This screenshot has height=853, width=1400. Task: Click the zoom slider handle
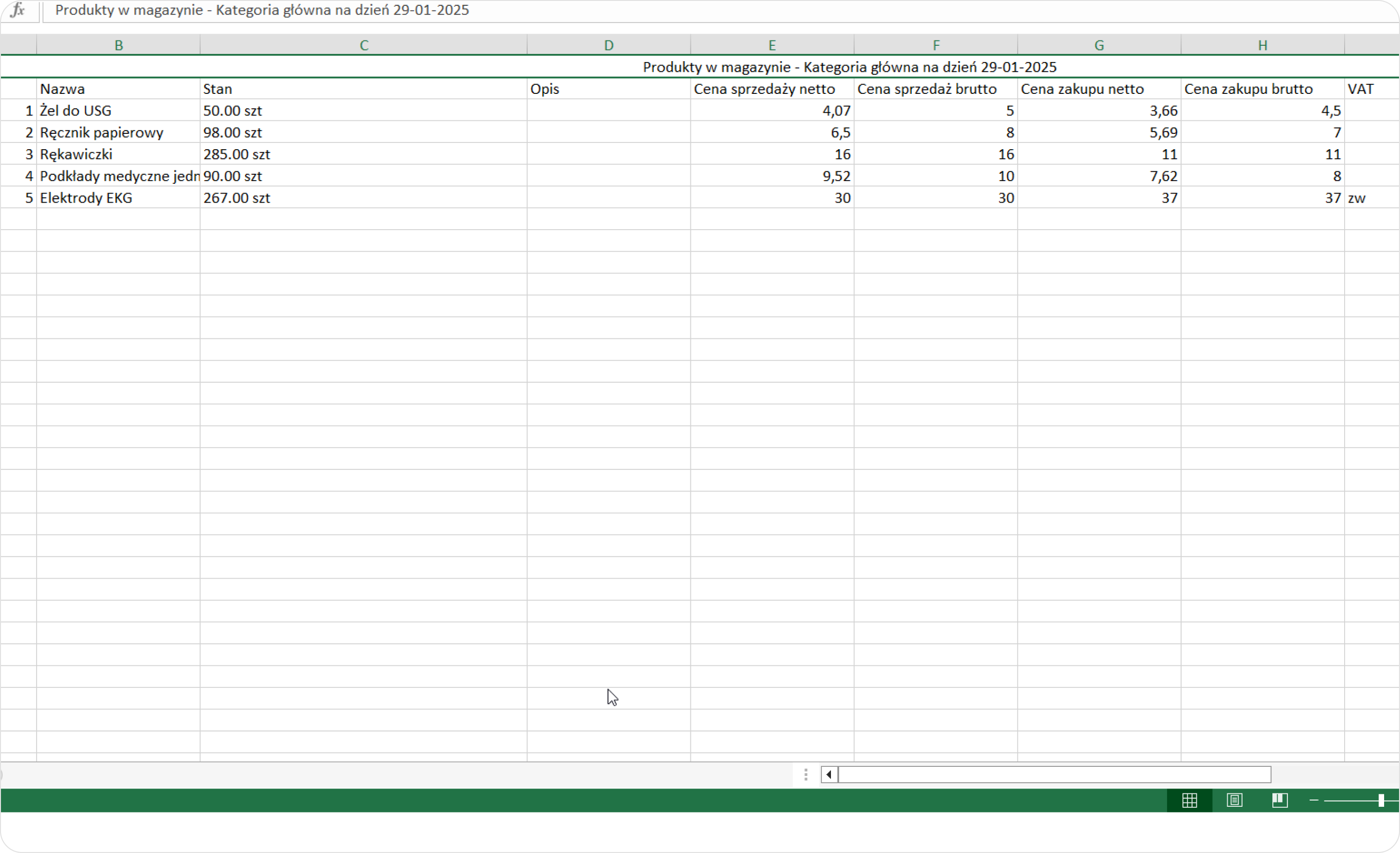[x=1381, y=800]
